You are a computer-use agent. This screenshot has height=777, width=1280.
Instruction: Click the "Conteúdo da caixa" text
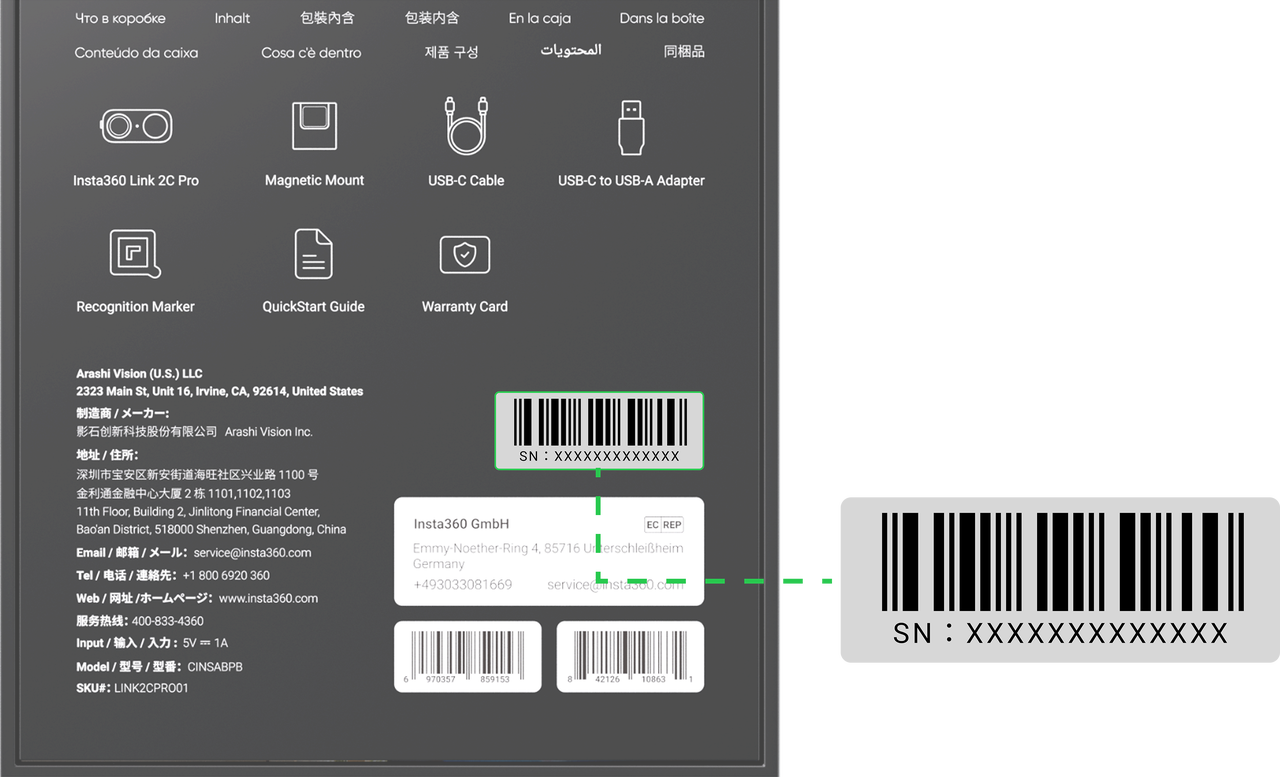coord(136,53)
